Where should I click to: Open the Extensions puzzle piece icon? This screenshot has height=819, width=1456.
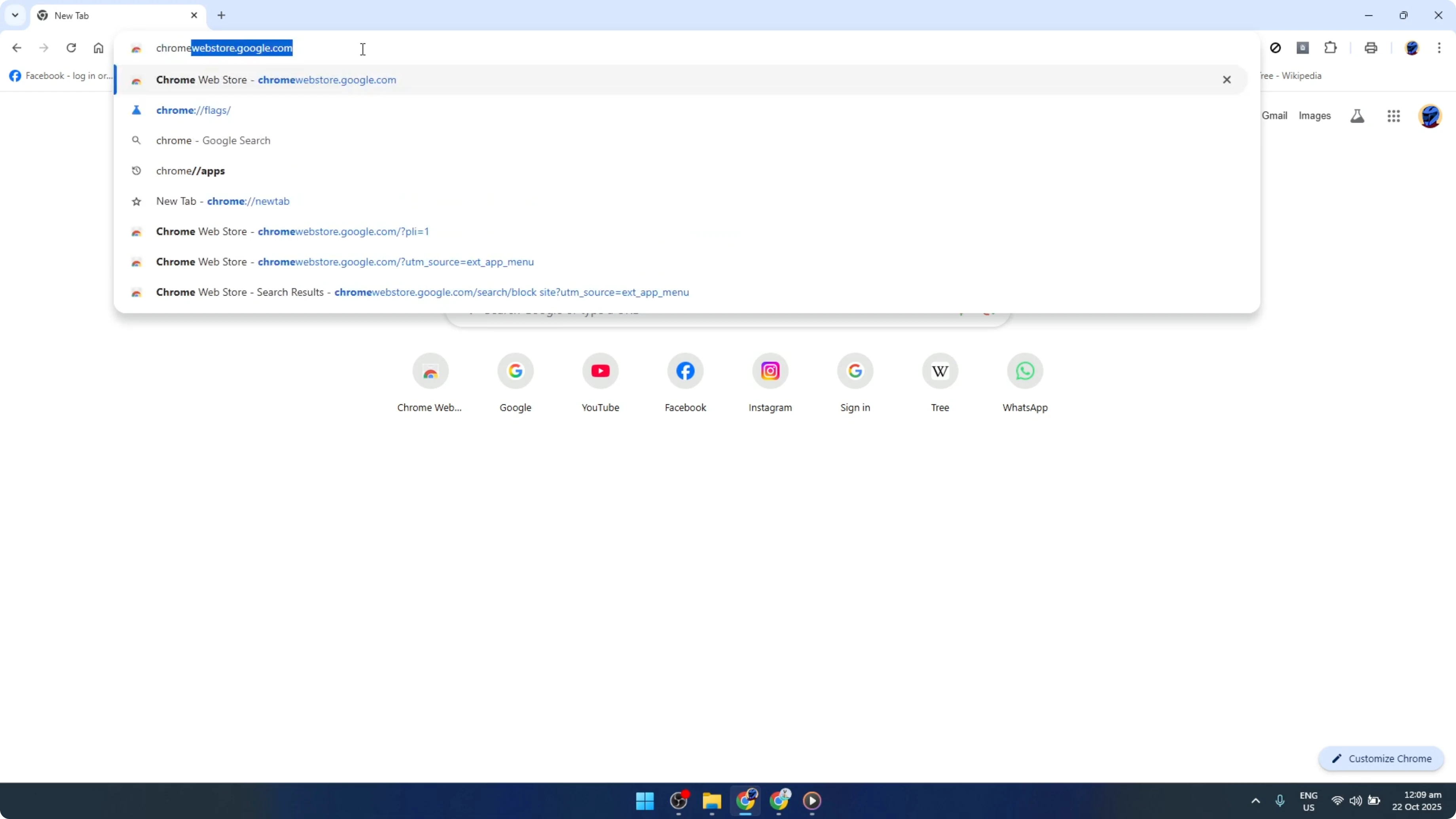tap(1331, 47)
